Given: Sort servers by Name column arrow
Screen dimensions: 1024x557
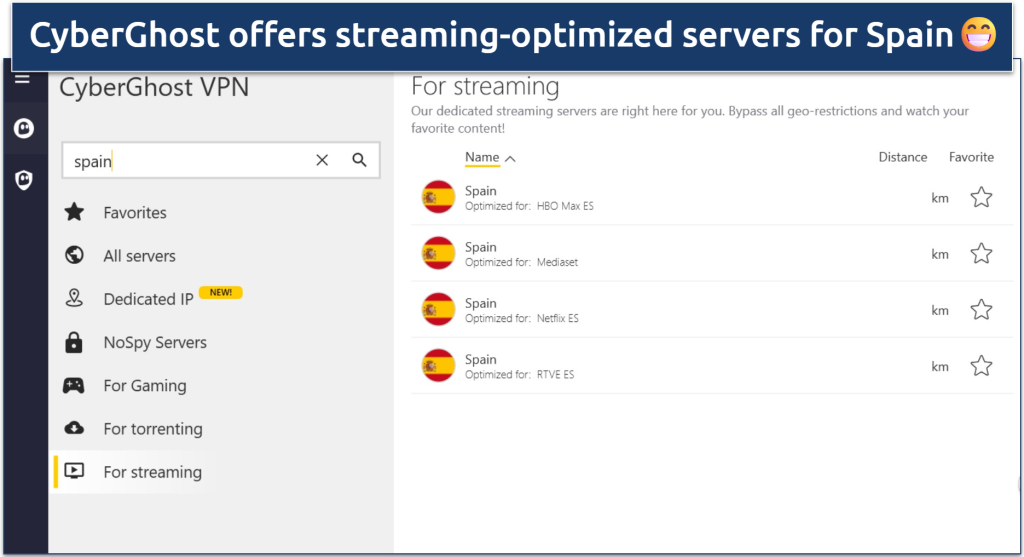Looking at the screenshot, I should pyautogui.click(x=510, y=158).
